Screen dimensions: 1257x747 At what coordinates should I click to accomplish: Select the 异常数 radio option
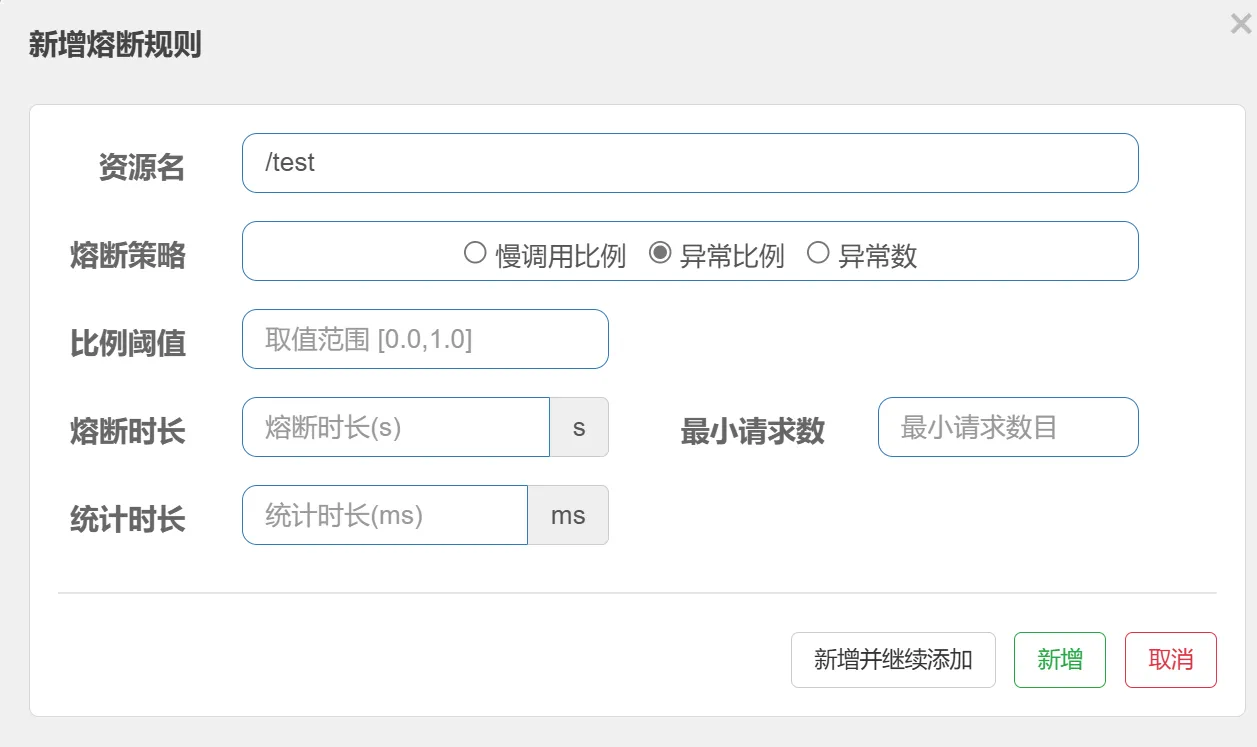818,253
